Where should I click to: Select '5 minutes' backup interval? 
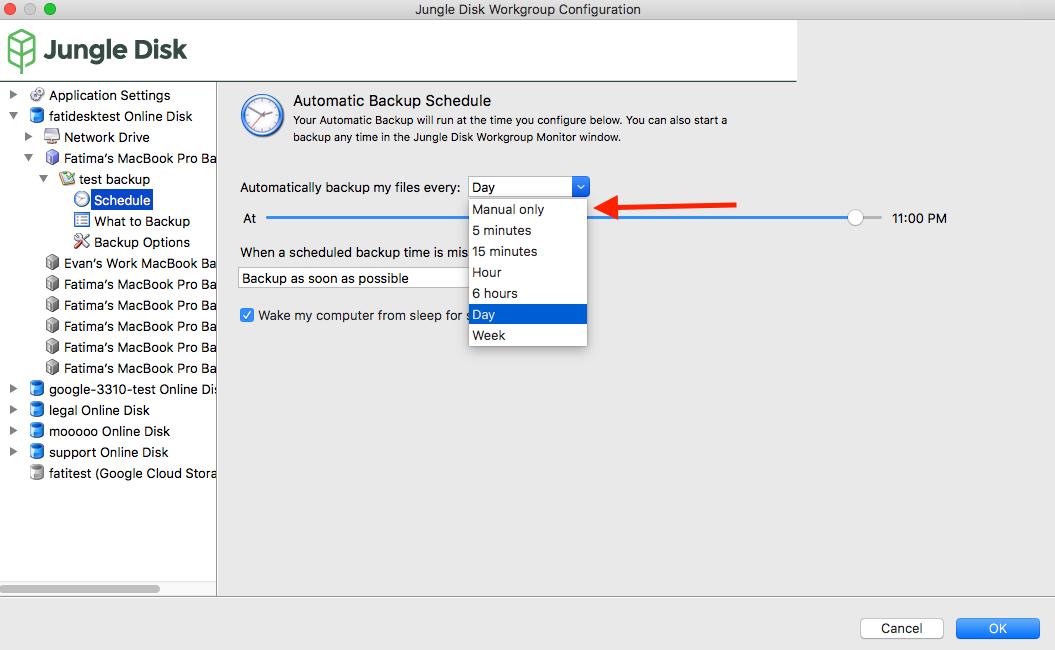point(528,230)
